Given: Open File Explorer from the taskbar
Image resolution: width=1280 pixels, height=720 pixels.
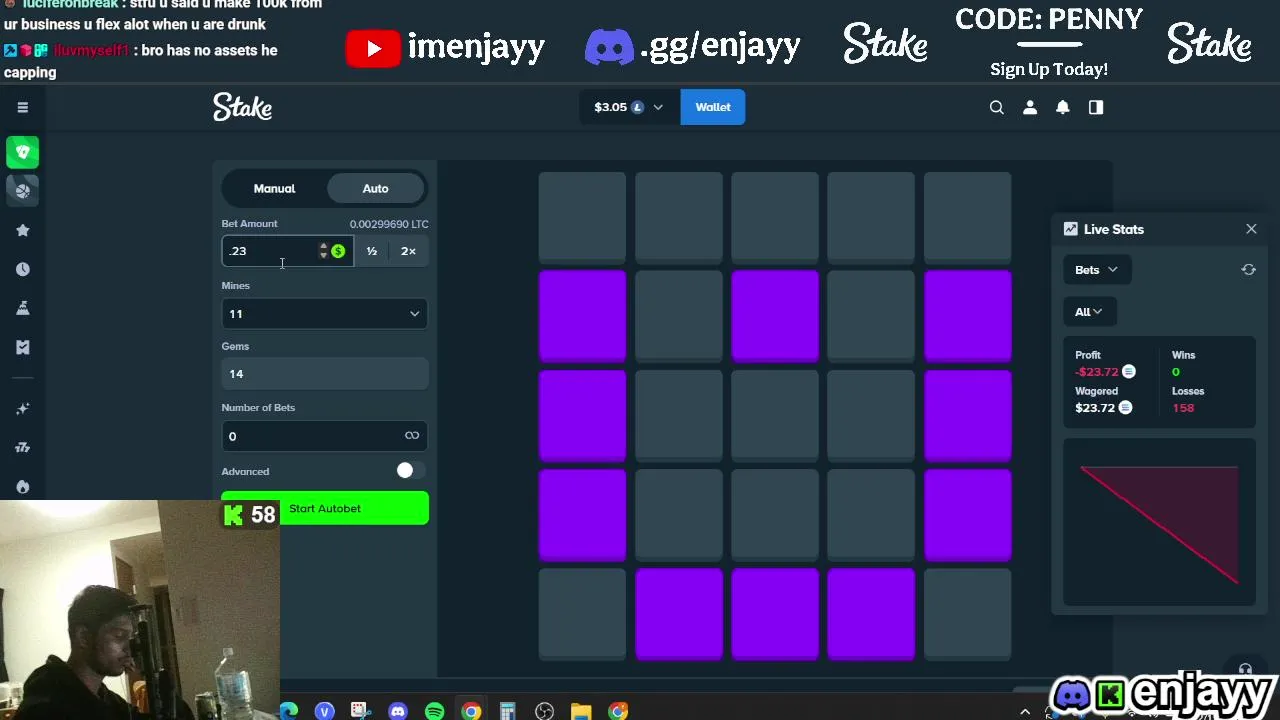Looking at the screenshot, I should [581, 711].
